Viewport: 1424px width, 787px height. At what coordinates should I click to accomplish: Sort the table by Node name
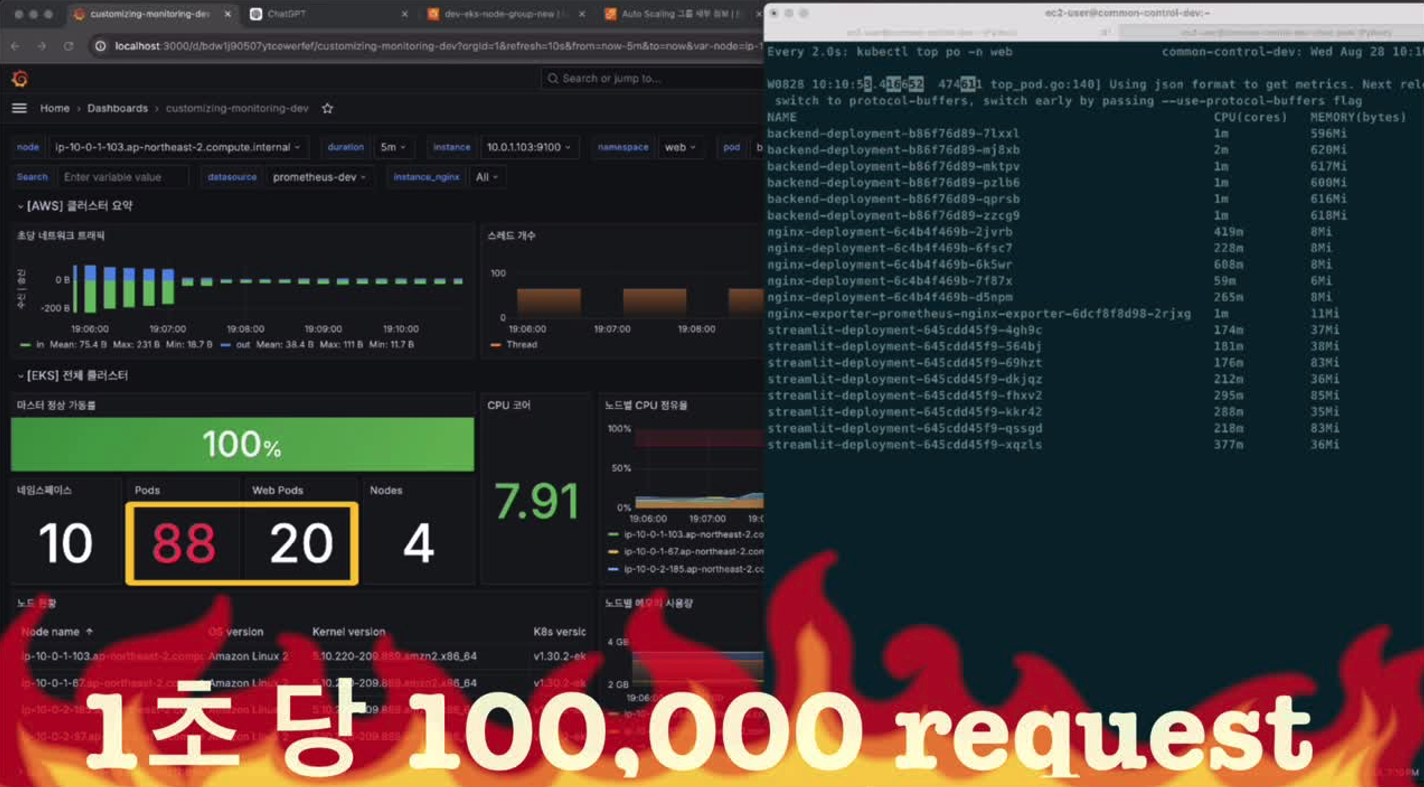pyautogui.click(x=57, y=632)
